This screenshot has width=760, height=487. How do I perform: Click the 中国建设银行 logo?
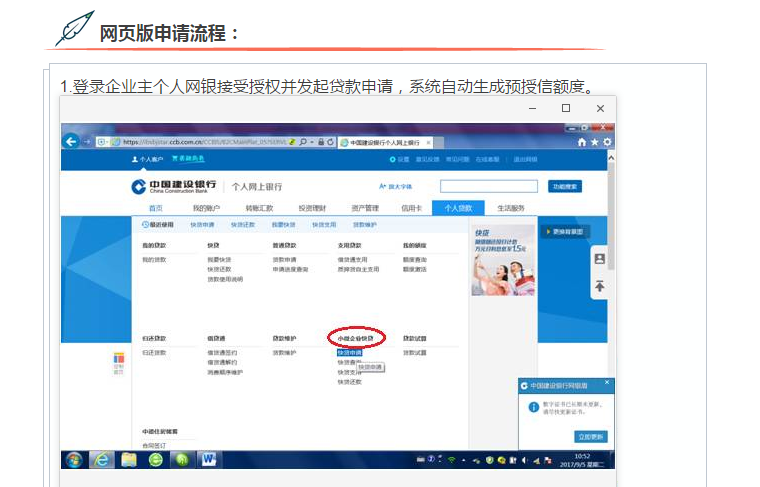point(174,187)
